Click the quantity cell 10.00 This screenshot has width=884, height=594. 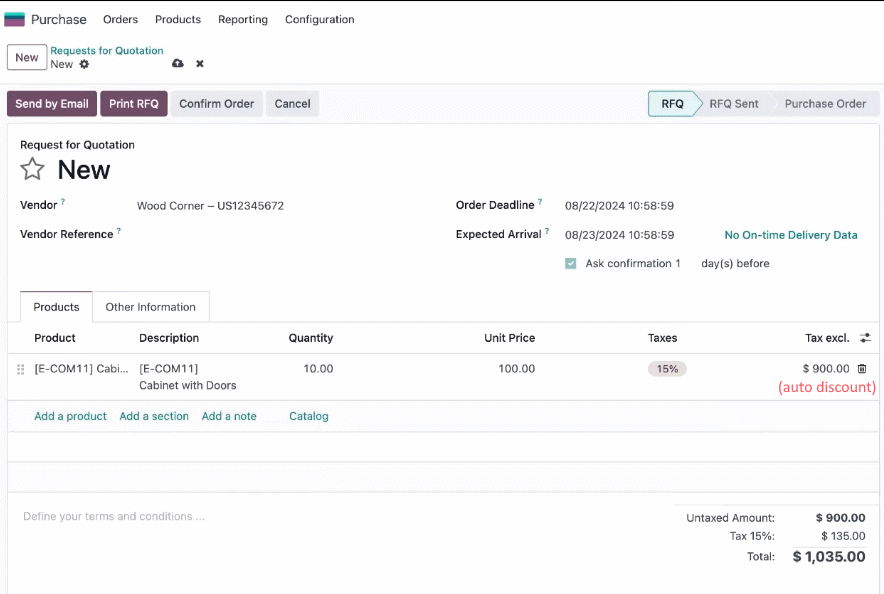pos(318,369)
